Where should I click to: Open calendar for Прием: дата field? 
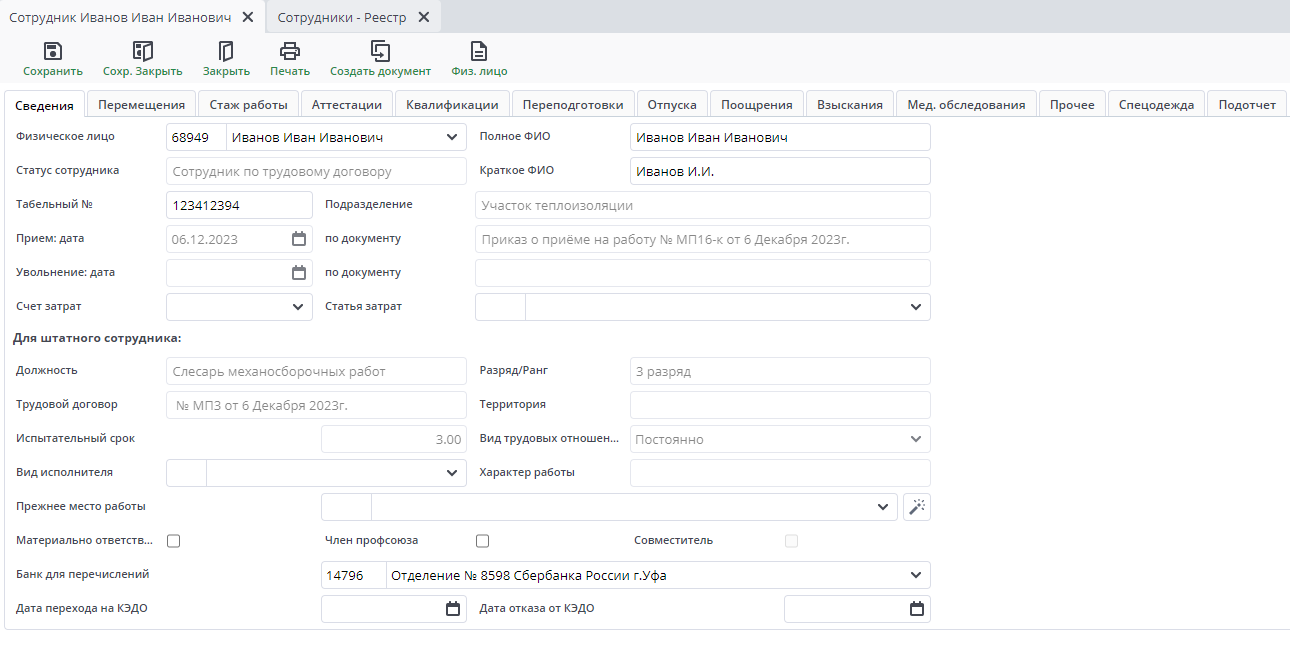point(298,239)
